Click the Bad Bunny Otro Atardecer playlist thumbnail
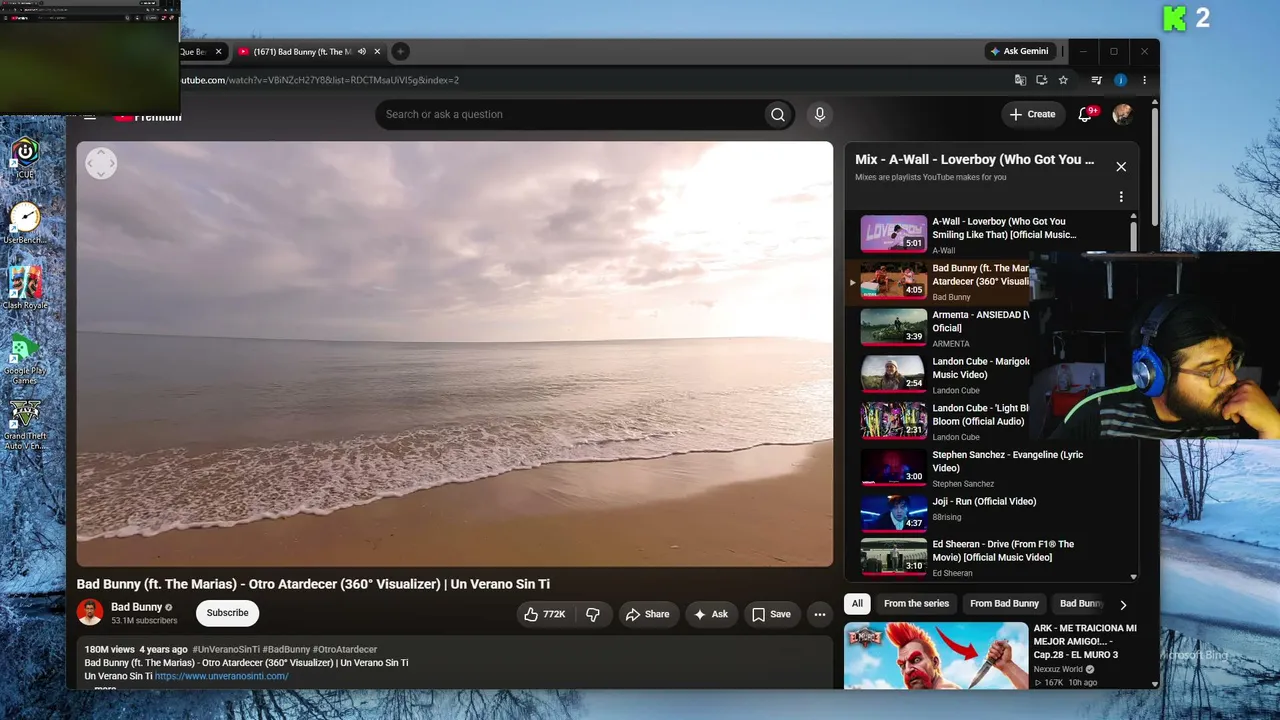1280x720 pixels. 894,281
